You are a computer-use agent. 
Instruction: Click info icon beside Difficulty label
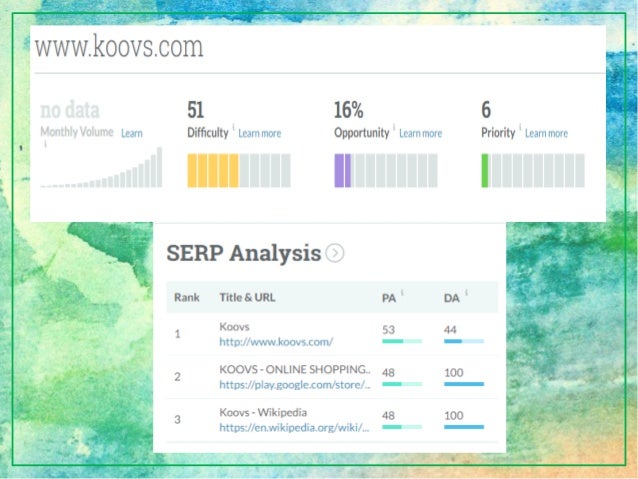(x=234, y=127)
